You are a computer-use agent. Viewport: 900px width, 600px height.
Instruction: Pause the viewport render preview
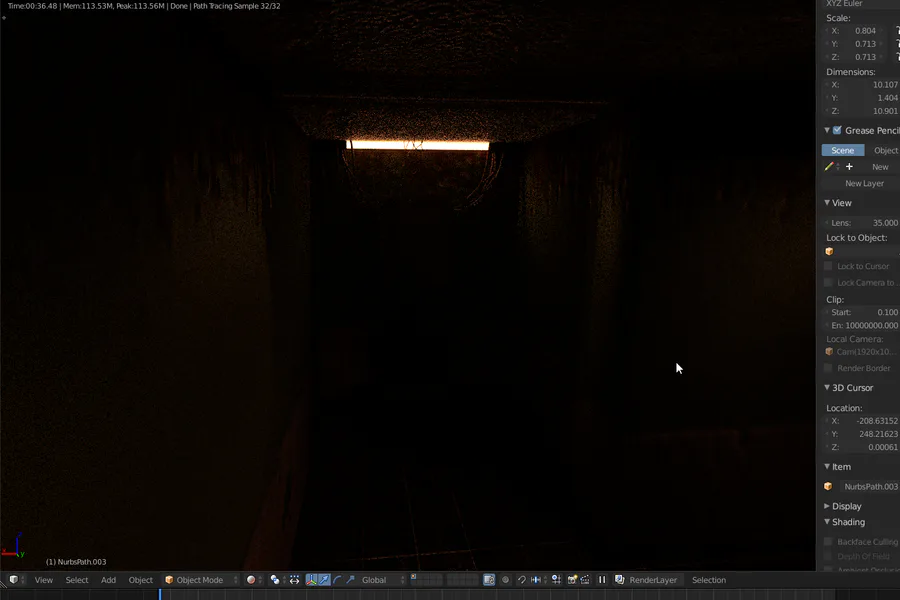pyautogui.click(x=602, y=580)
